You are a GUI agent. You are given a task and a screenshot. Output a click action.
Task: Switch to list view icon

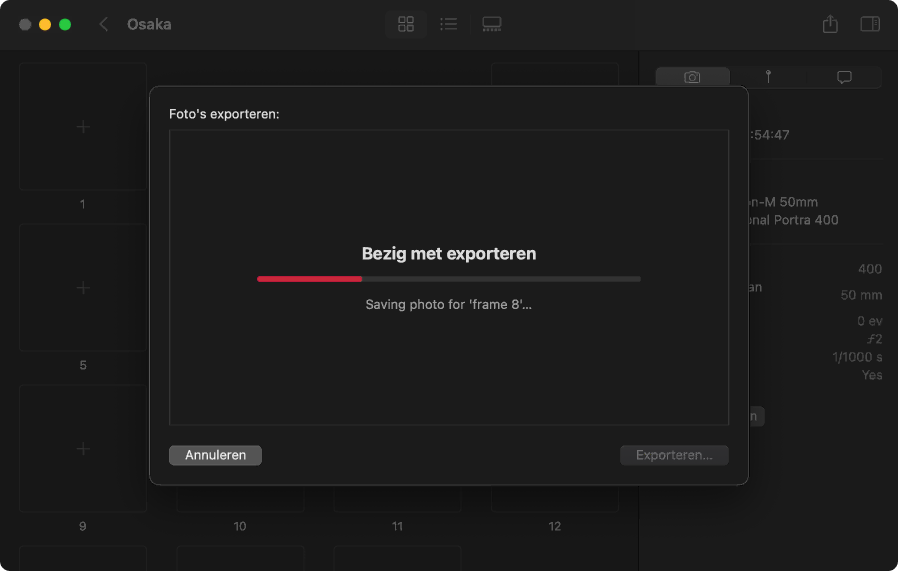coord(448,24)
